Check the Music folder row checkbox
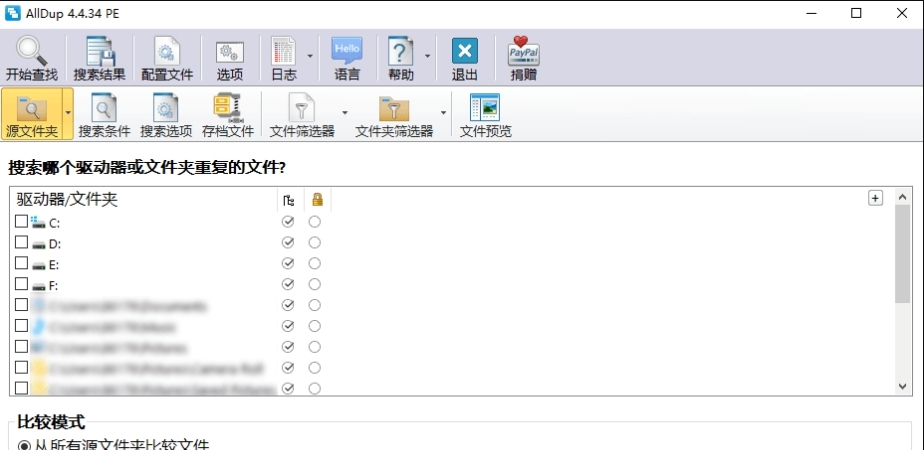 click(x=21, y=325)
